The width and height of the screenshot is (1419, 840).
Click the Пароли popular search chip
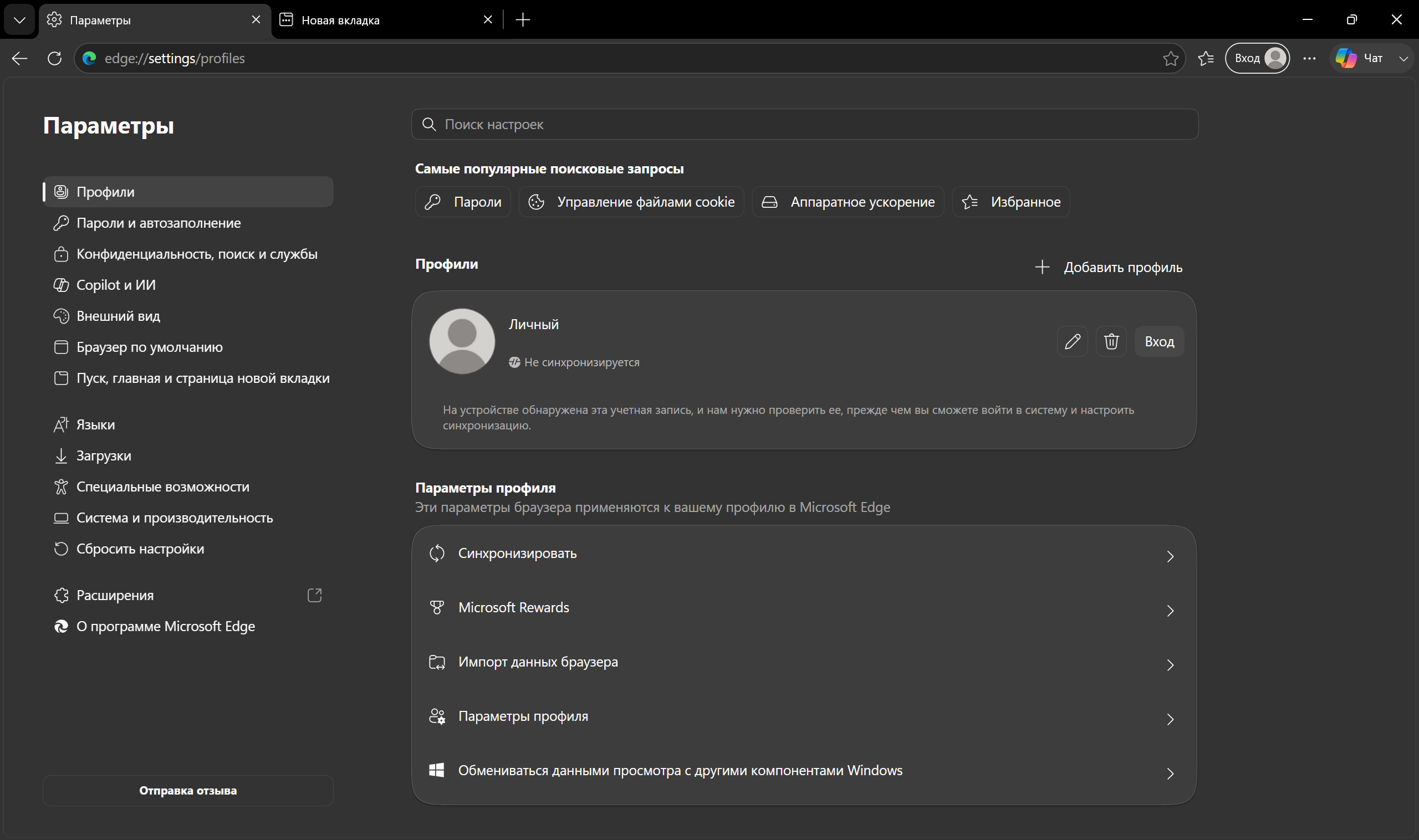click(x=463, y=202)
